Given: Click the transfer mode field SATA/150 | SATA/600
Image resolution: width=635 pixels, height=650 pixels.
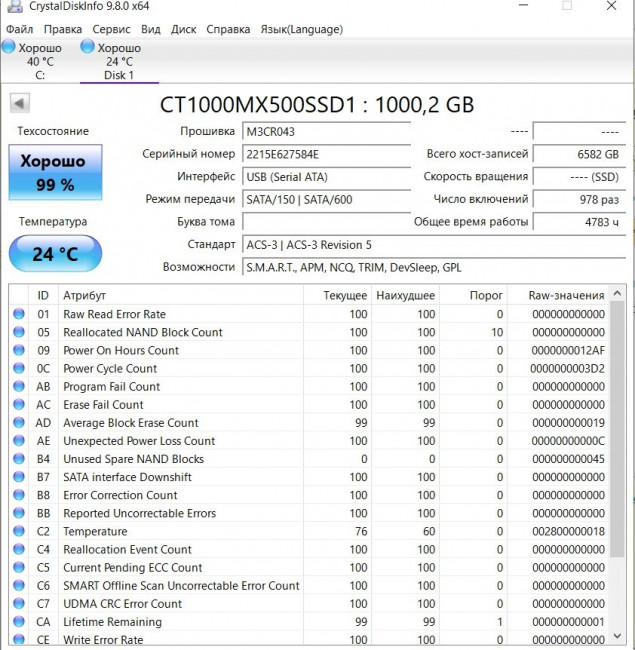Looking at the screenshot, I should coord(326,199).
